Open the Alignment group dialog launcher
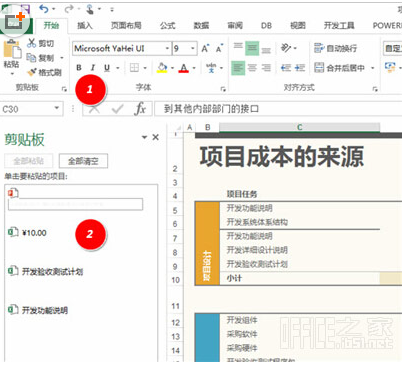Screen dimensions: 408x371 [x=375, y=89]
